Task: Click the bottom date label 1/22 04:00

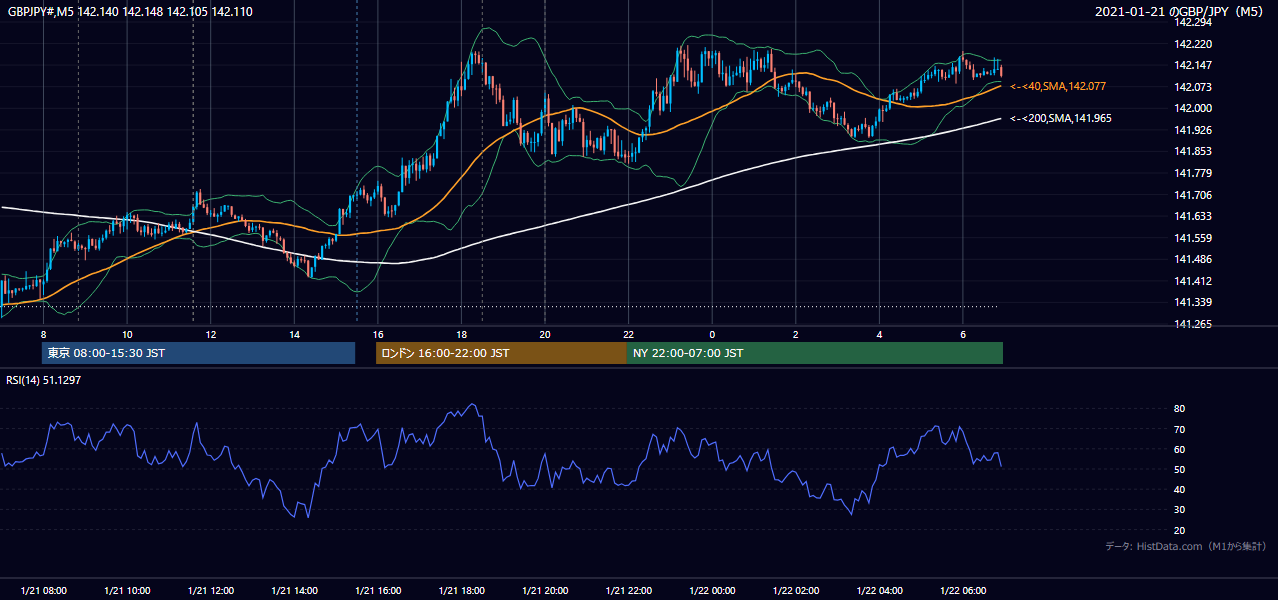Action: [879, 590]
